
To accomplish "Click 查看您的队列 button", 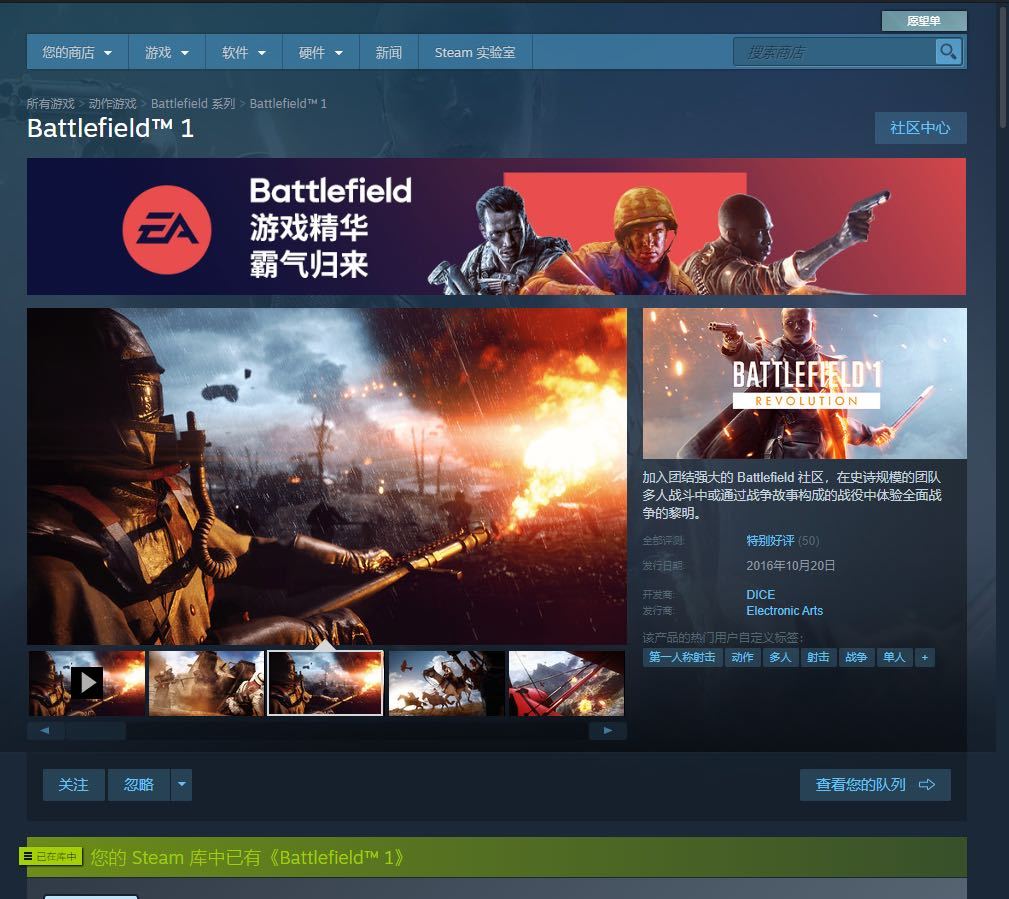I will (874, 785).
